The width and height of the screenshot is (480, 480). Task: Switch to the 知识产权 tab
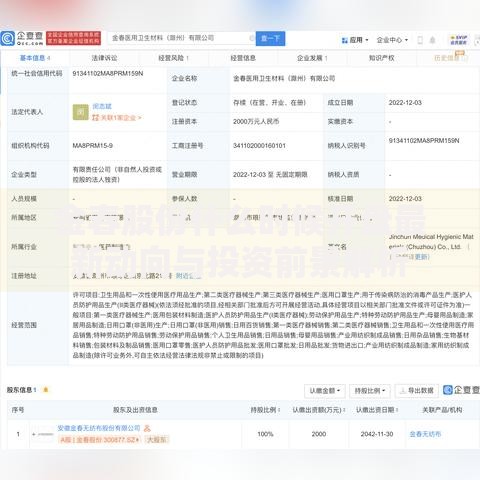click(381, 58)
